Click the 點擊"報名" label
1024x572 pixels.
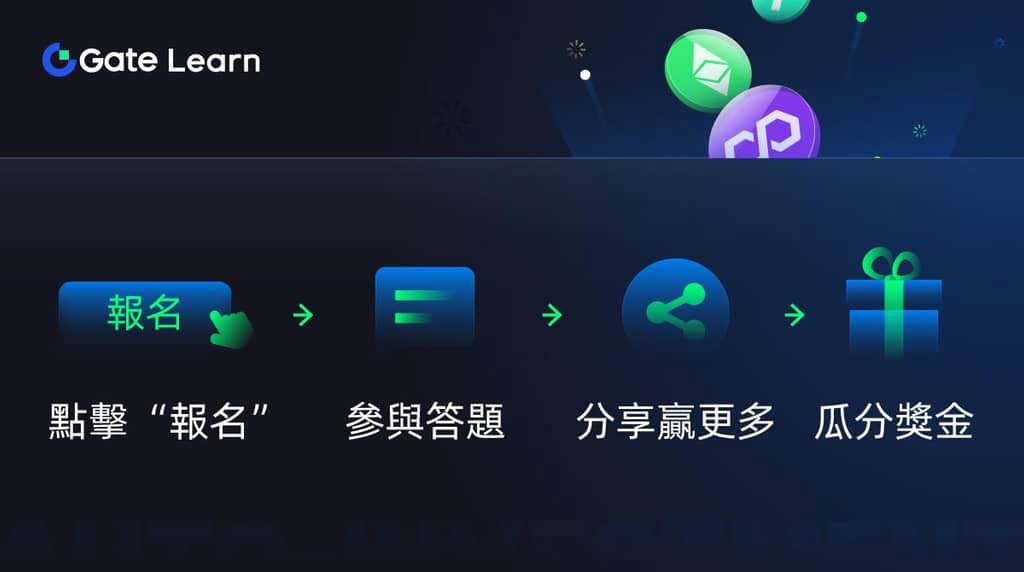159,421
